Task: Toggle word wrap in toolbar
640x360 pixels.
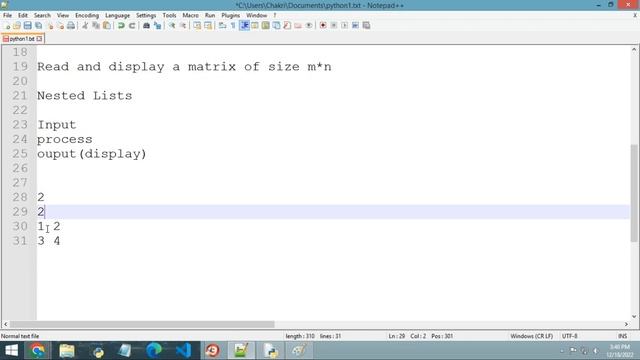Action: coord(222,26)
